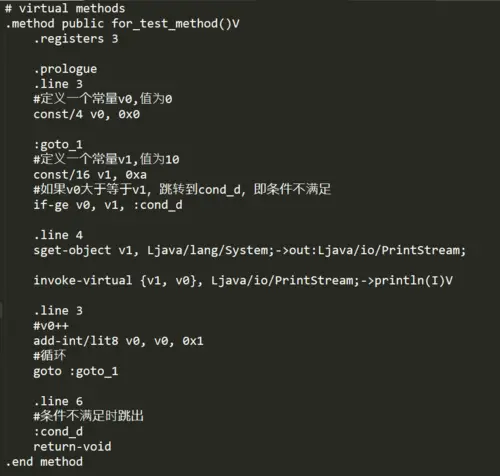Click the 'const/4 v0, 0x0' instruction
This screenshot has height=476, width=500.
point(87,114)
